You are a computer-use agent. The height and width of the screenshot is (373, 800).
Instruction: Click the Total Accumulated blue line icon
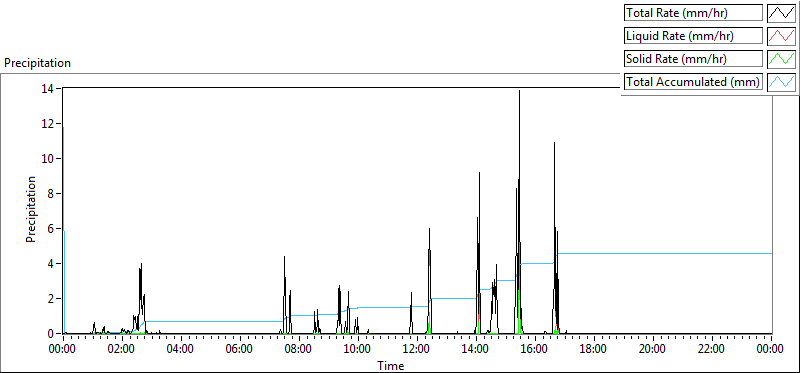coord(782,82)
